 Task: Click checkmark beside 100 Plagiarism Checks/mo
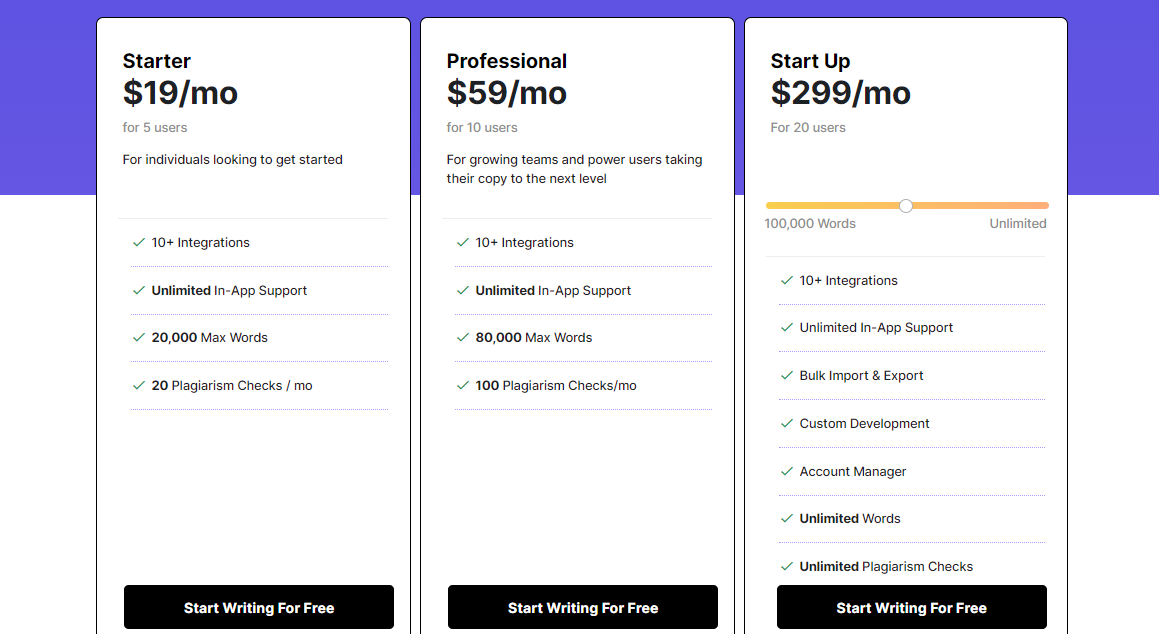tap(463, 385)
